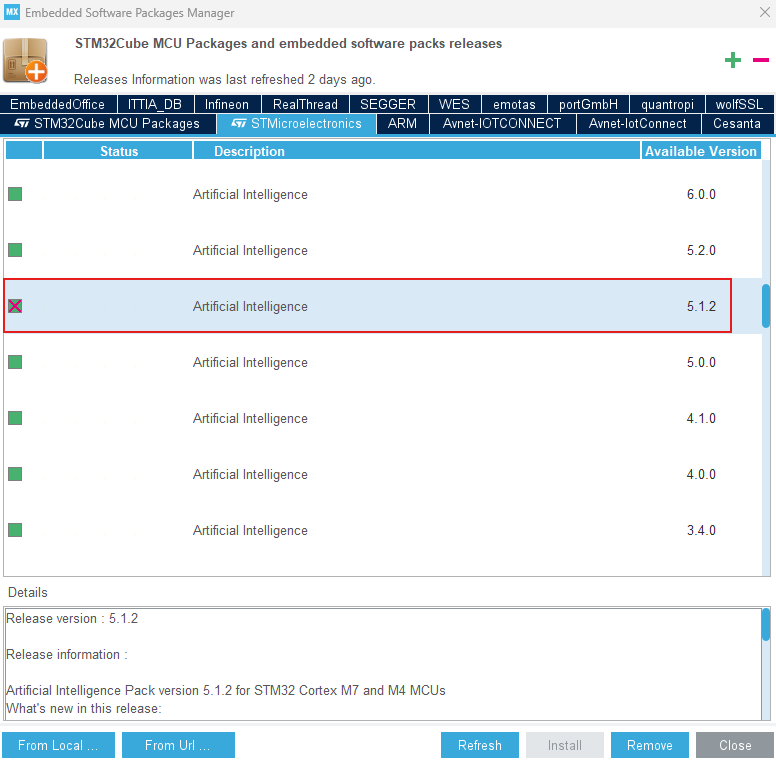
Task: Click version number 3.4.0
Action: 701,529
